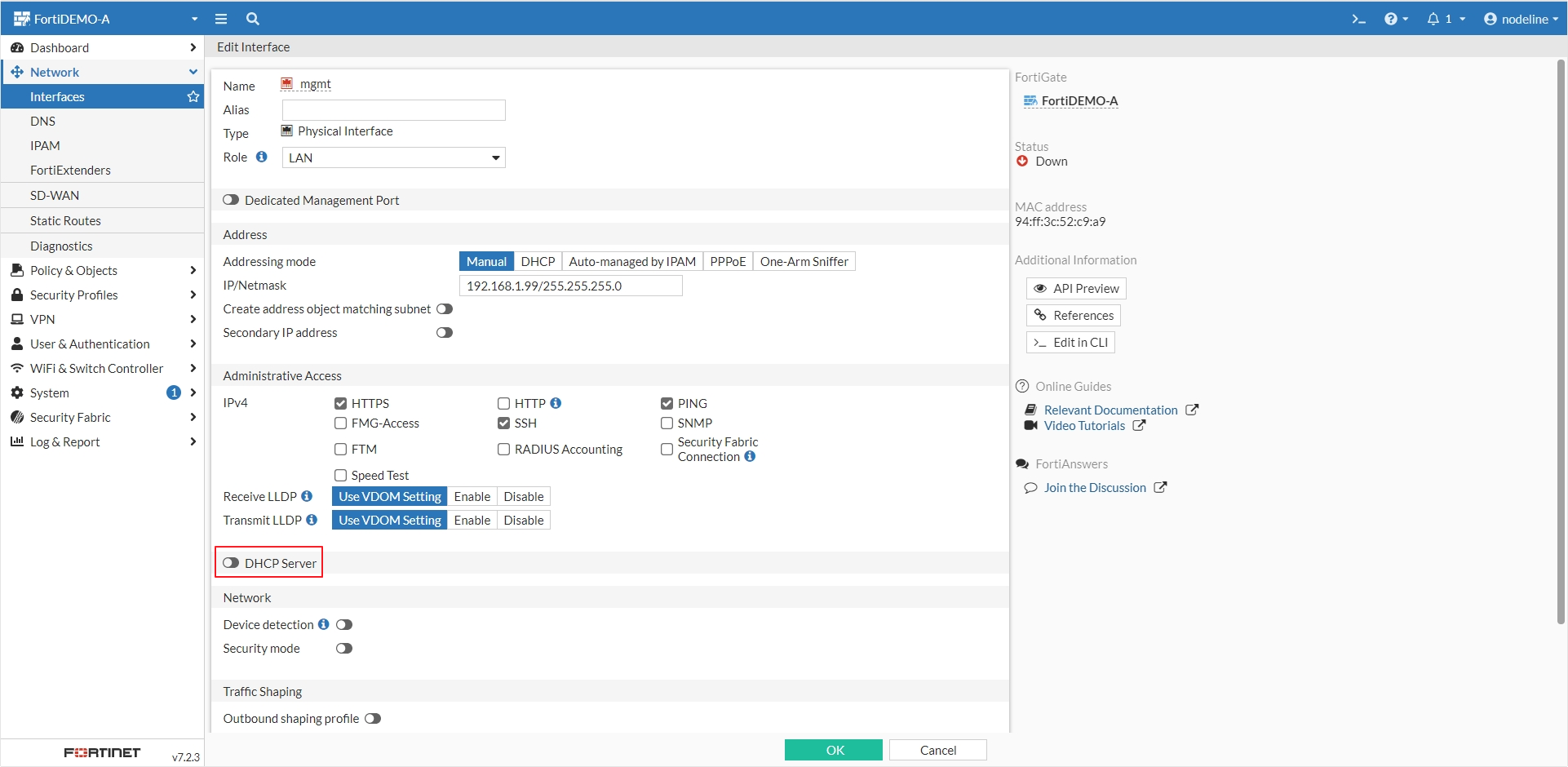The image size is (1568, 767).
Task: Open References button
Action: (1074, 315)
